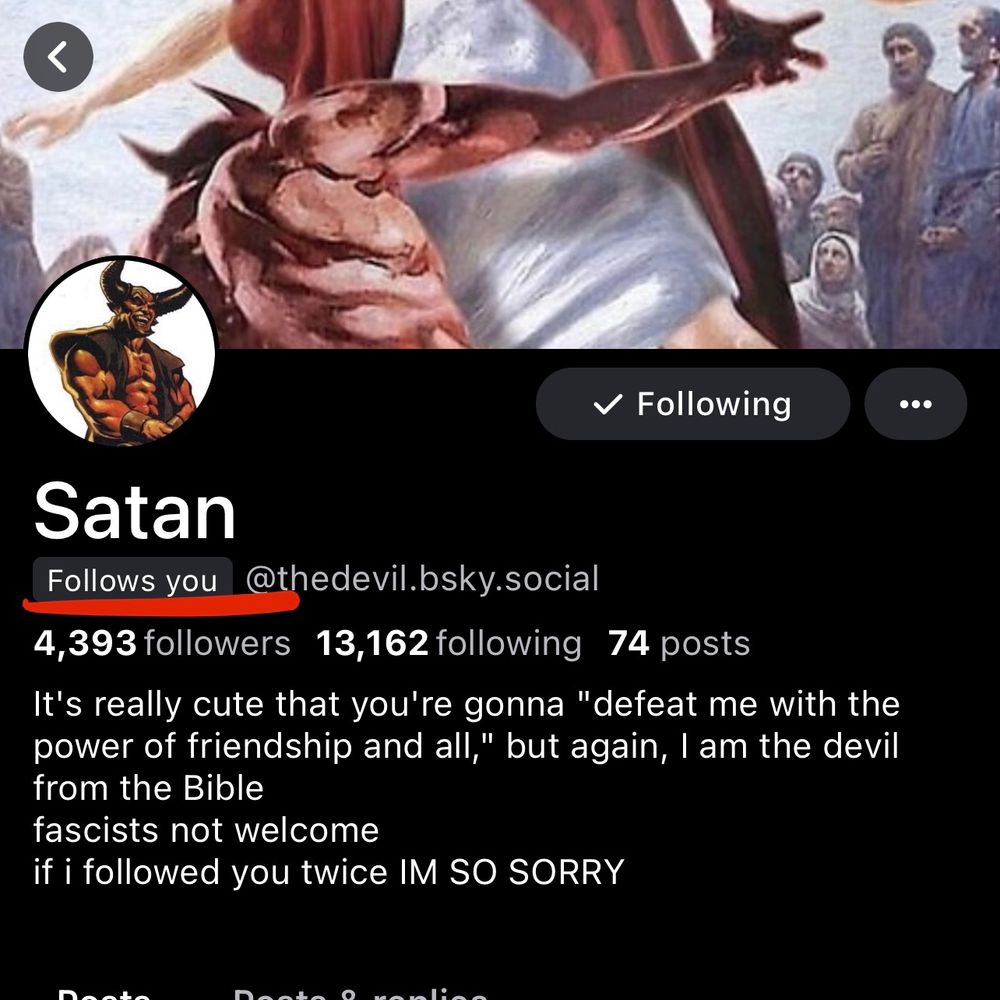Image resolution: width=1000 pixels, height=1000 pixels.
Task: Tap Follows you indicator to toggle view
Action: point(129,578)
